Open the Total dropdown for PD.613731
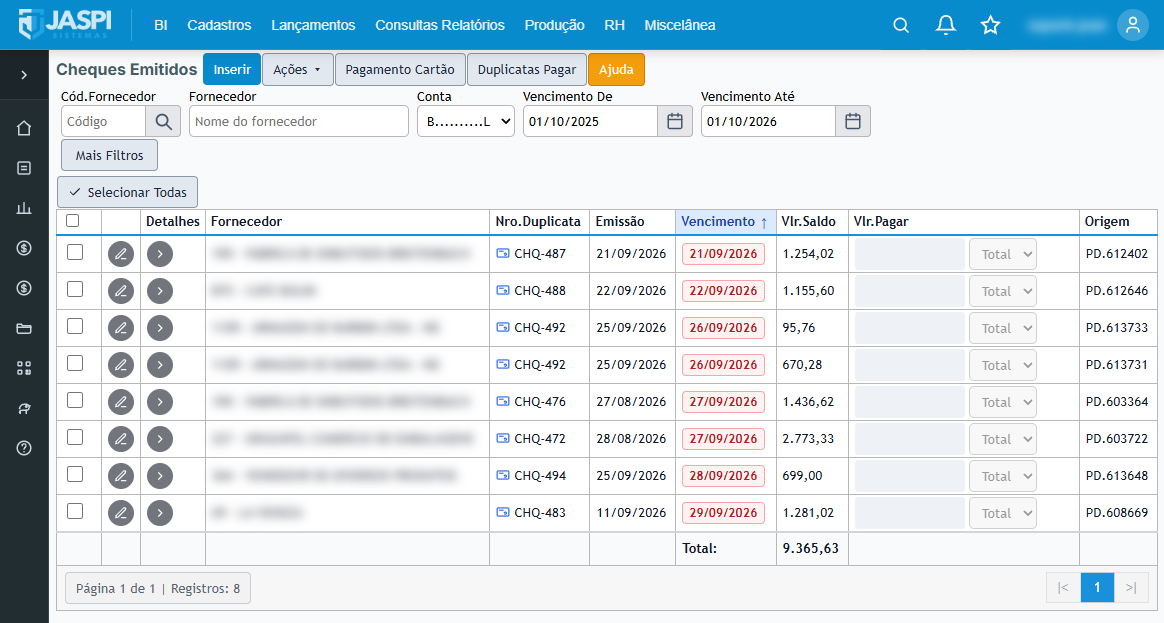Image resolution: width=1164 pixels, height=623 pixels. pyautogui.click(x=1002, y=365)
